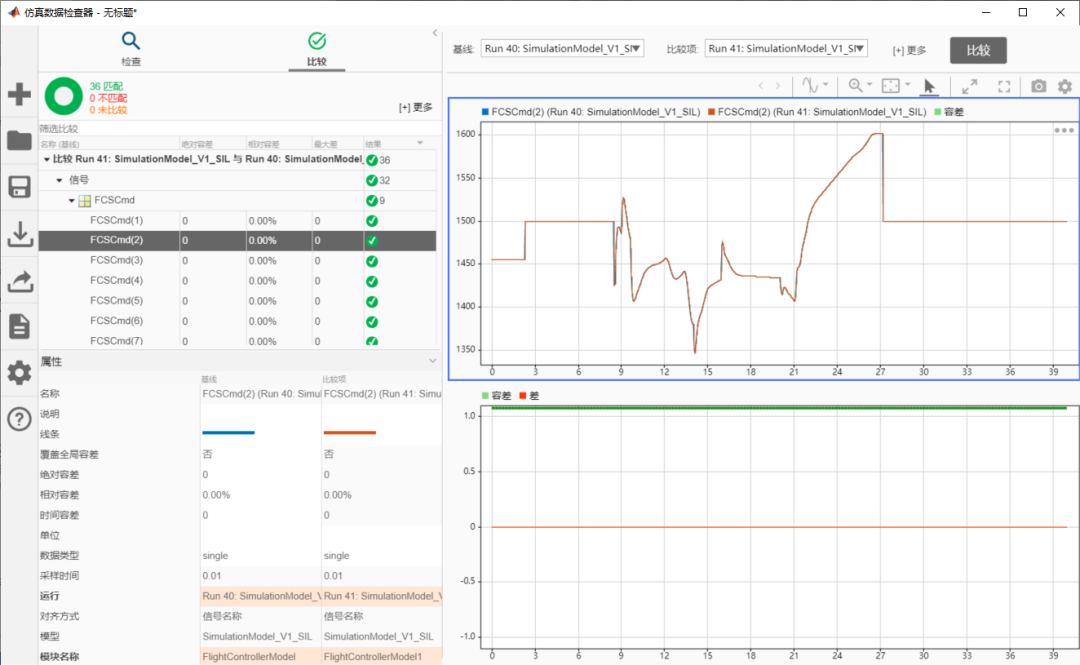This screenshot has height=665, width=1080.
Task: Click the export share-arrow icon
Action: 20,280
